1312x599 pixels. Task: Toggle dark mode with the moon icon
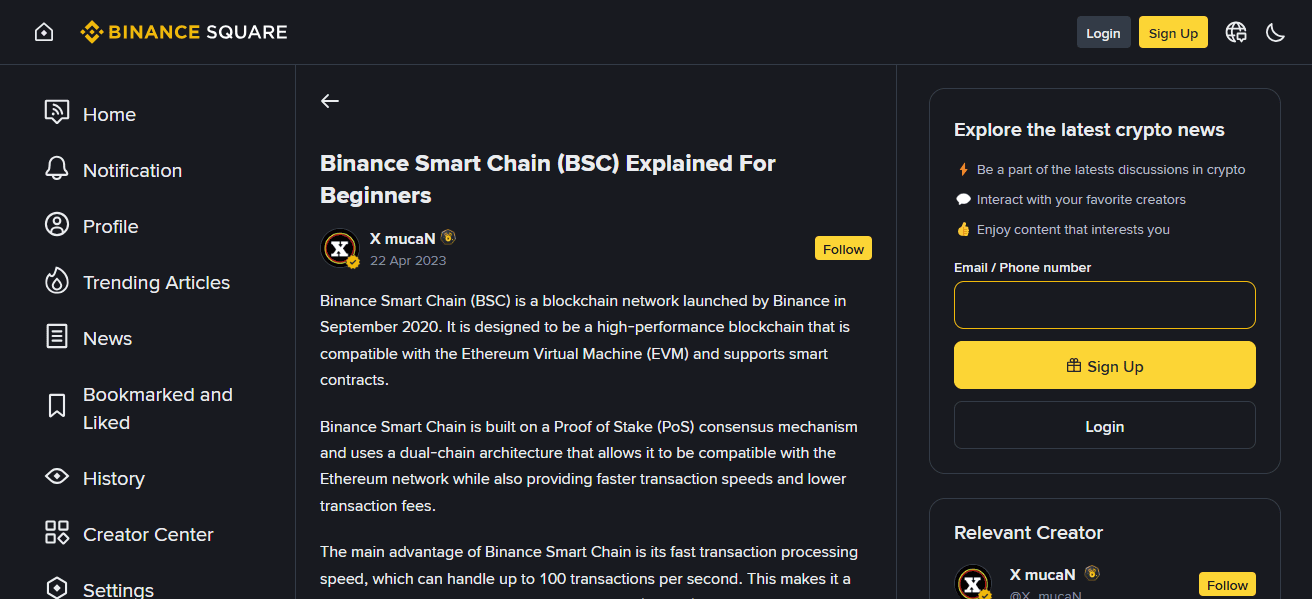coord(1275,32)
